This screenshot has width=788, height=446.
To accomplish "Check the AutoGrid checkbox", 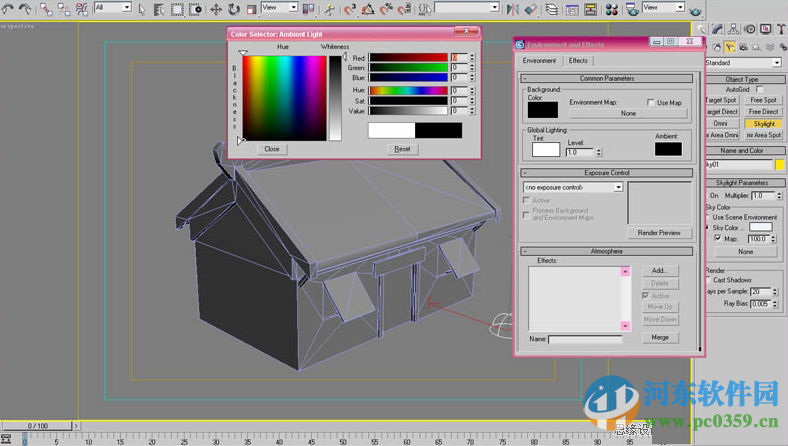I will pyautogui.click(x=760, y=89).
